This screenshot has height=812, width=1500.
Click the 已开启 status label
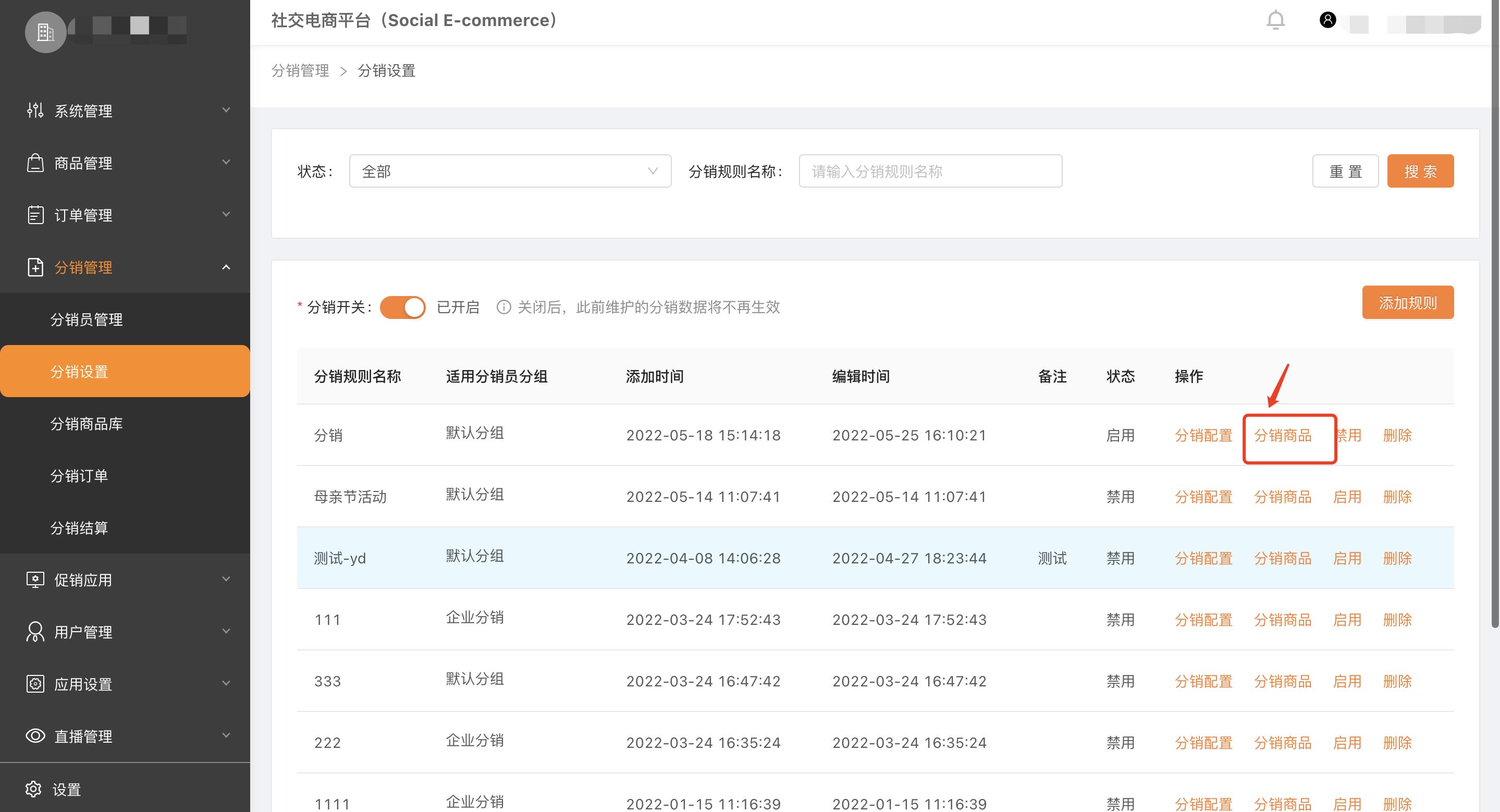[458, 307]
